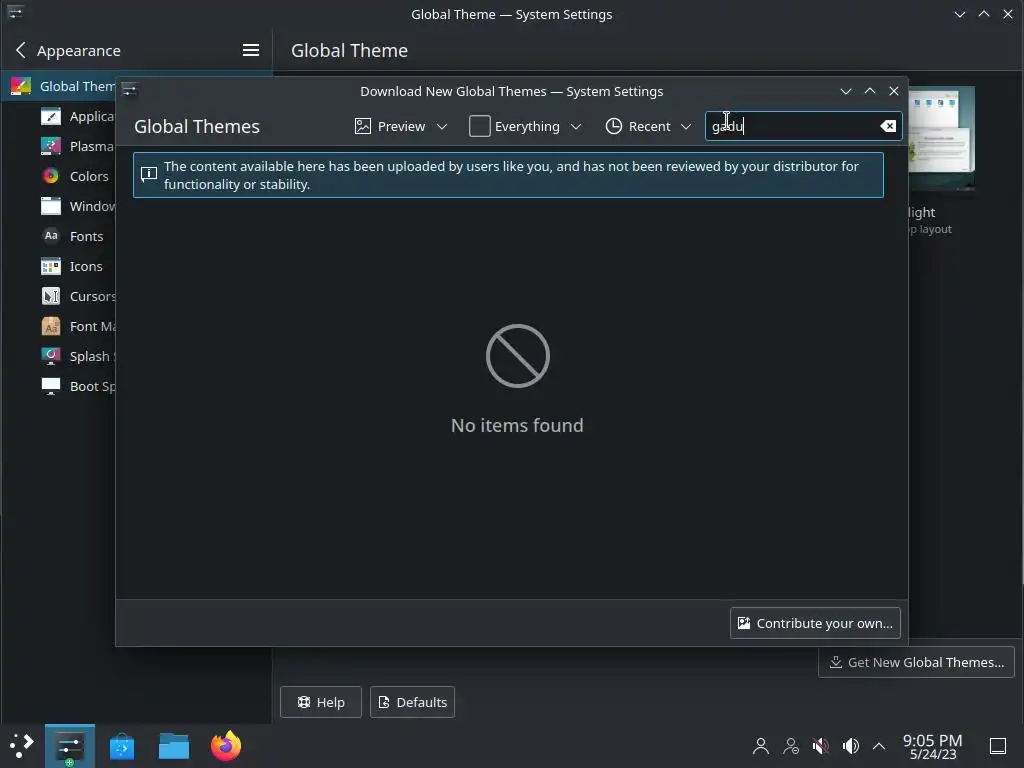Click the second user tray icon

pos(791,746)
